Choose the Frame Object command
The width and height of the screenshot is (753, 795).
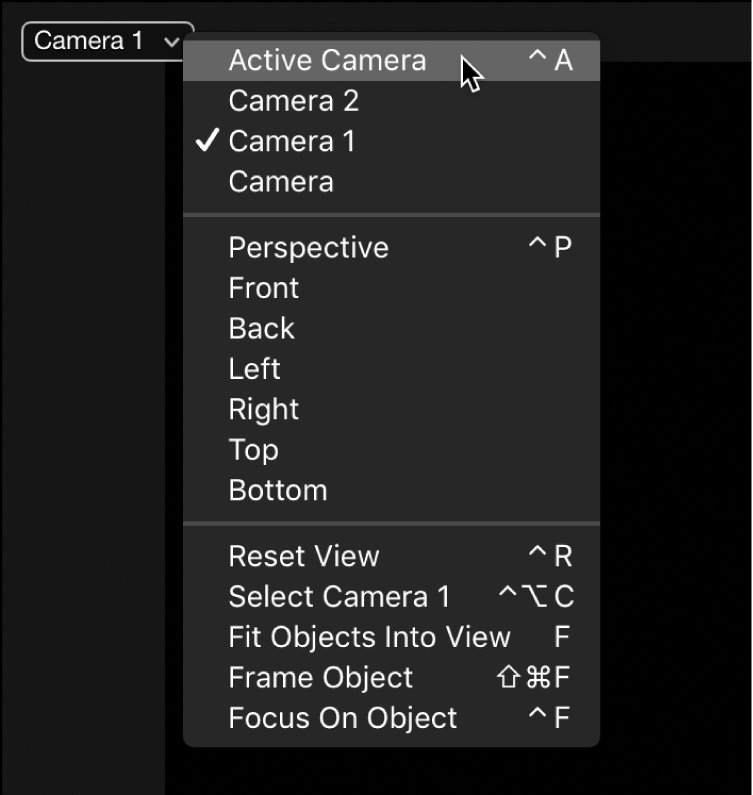tap(320, 678)
